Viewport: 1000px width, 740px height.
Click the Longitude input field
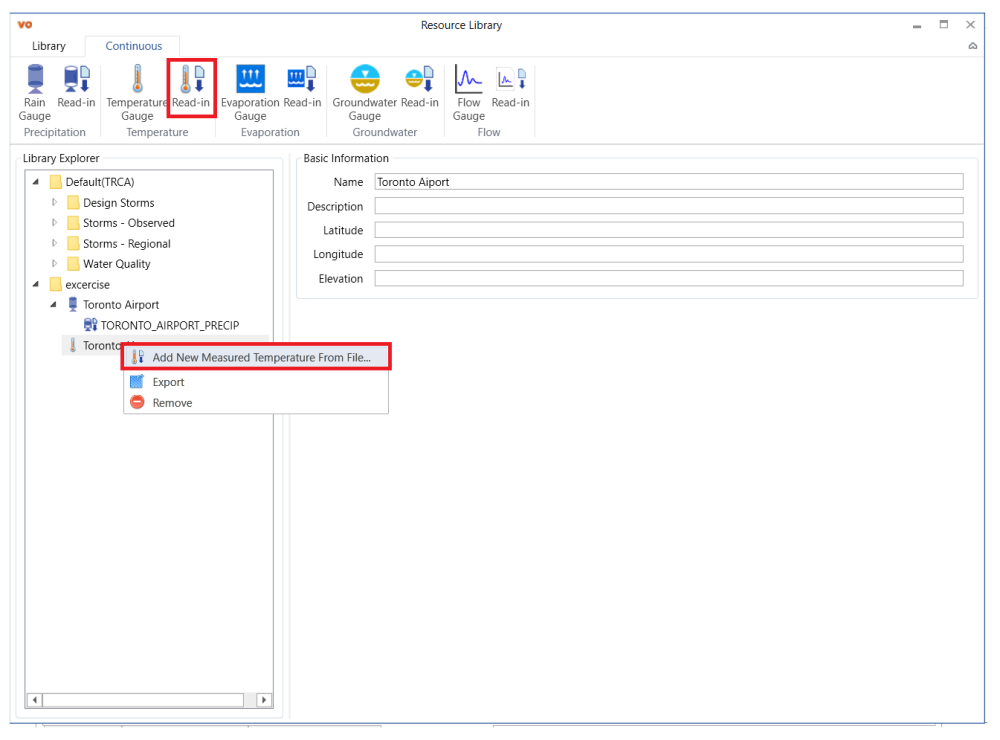[668, 254]
